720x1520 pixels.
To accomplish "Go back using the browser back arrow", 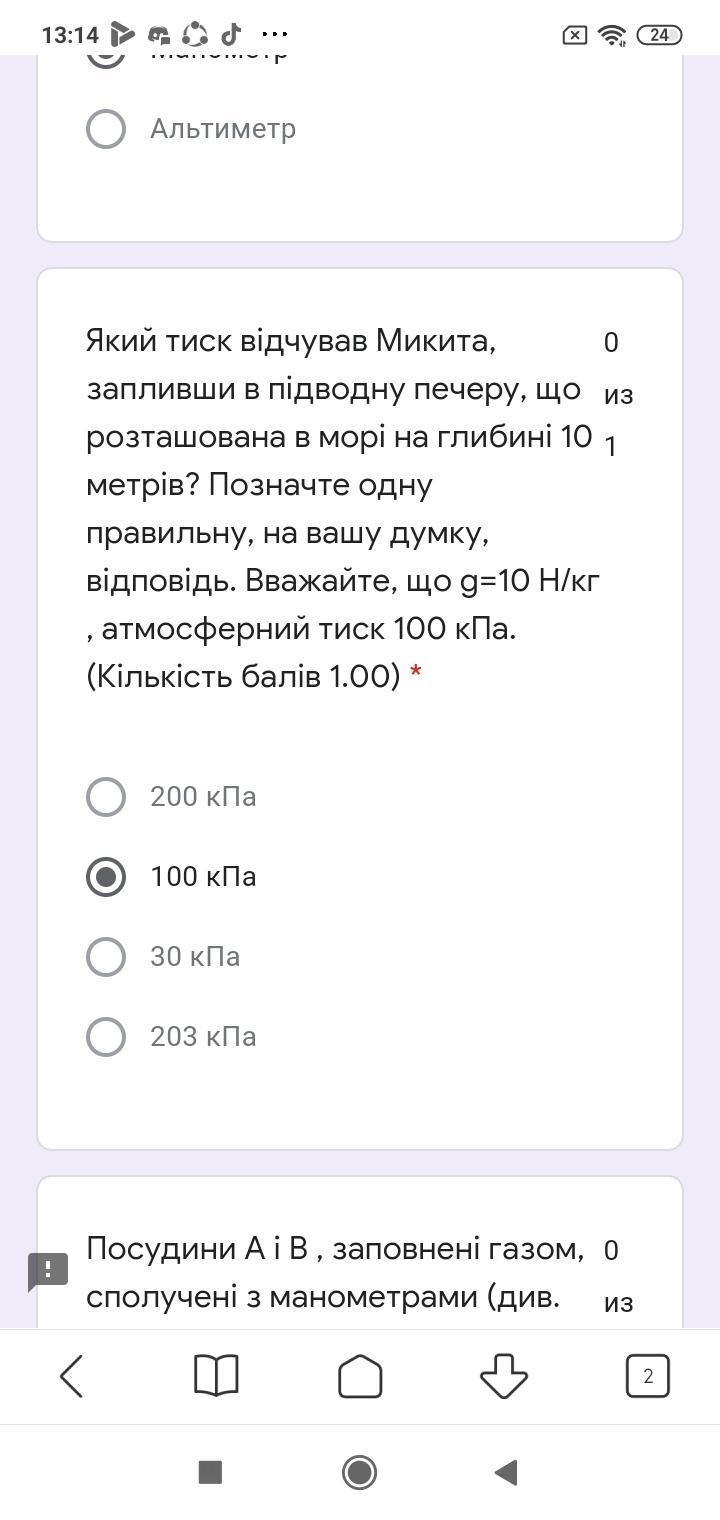I will (72, 1376).
